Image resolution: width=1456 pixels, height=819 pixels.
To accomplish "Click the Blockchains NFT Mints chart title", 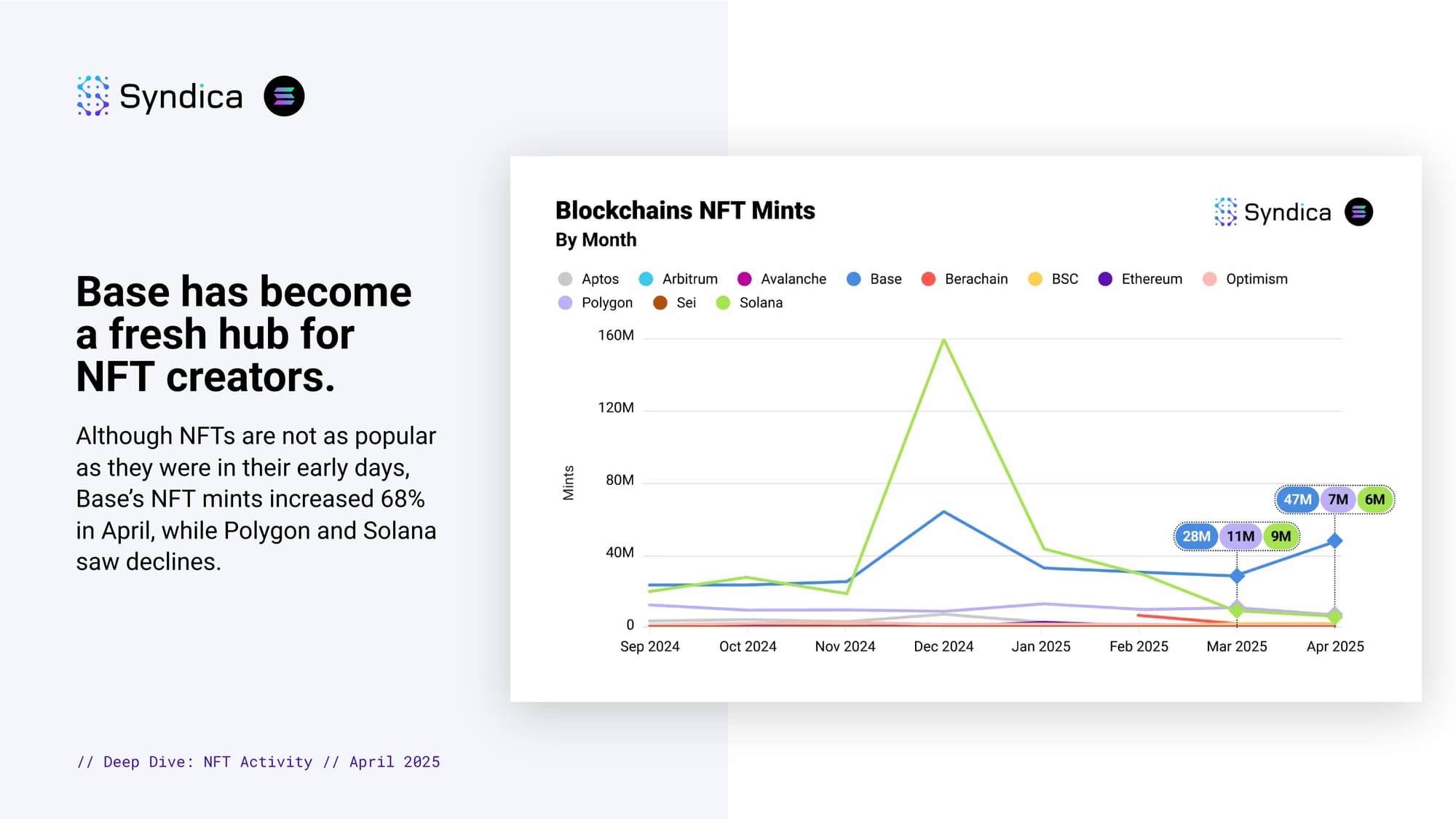I will pyautogui.click(x=685, y=210).
